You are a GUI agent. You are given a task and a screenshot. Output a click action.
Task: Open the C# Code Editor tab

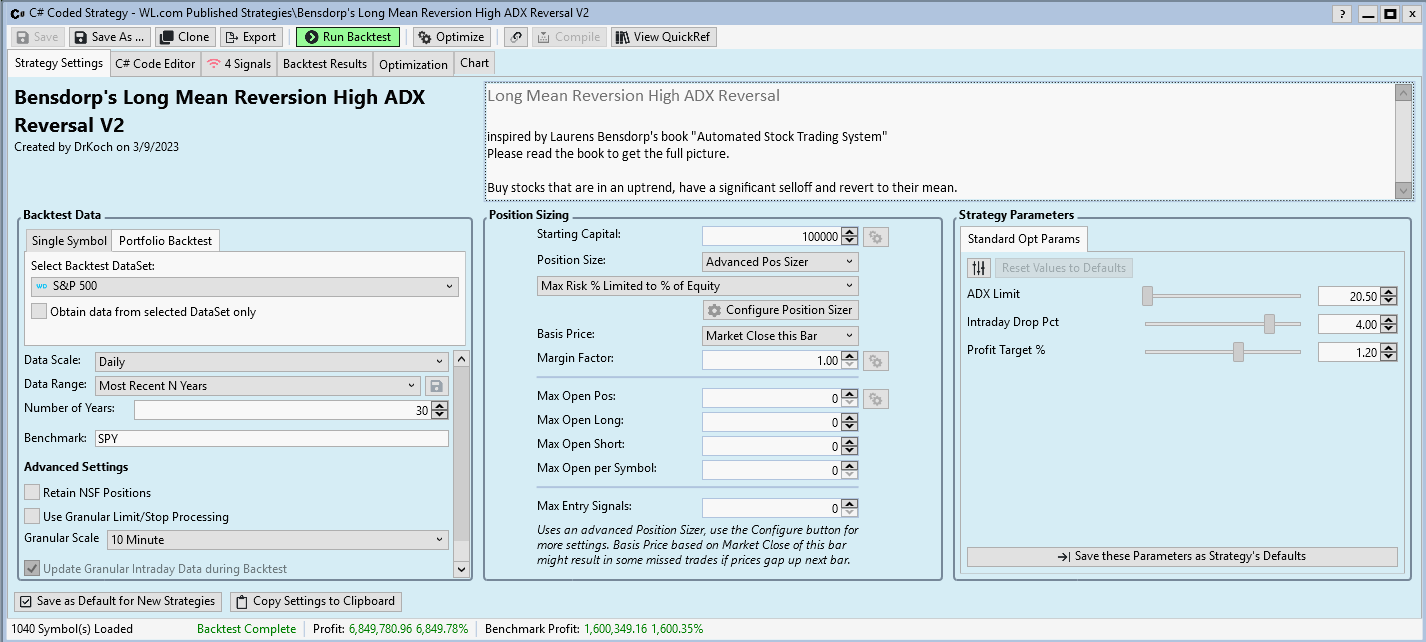155,64
